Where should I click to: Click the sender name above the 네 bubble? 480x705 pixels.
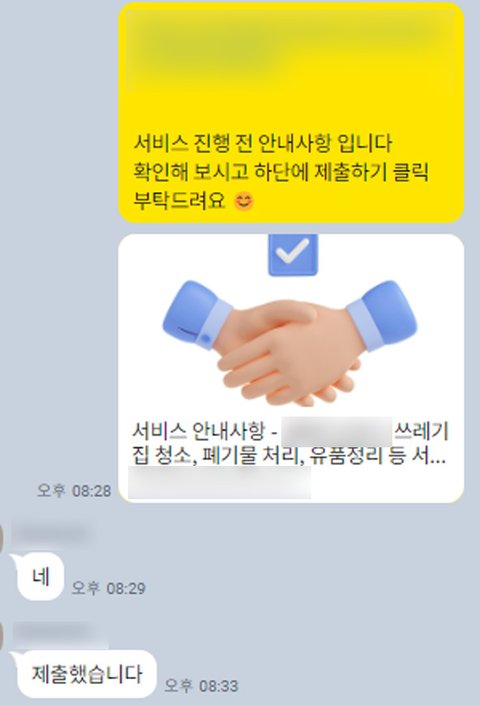(x=52, y=534)
